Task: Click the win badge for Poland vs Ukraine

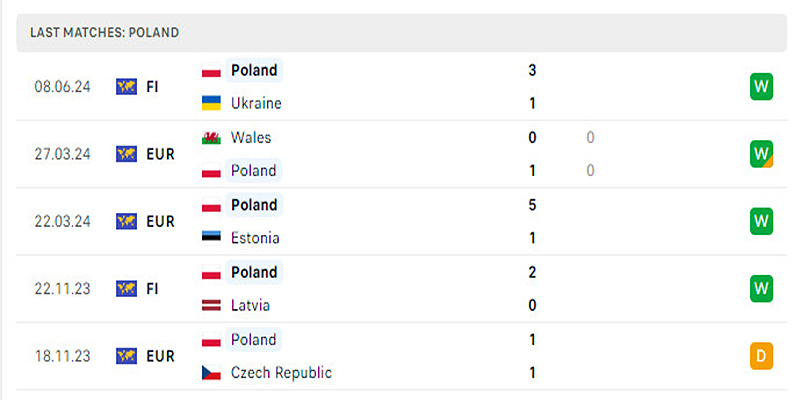Action: click(762, 87)
